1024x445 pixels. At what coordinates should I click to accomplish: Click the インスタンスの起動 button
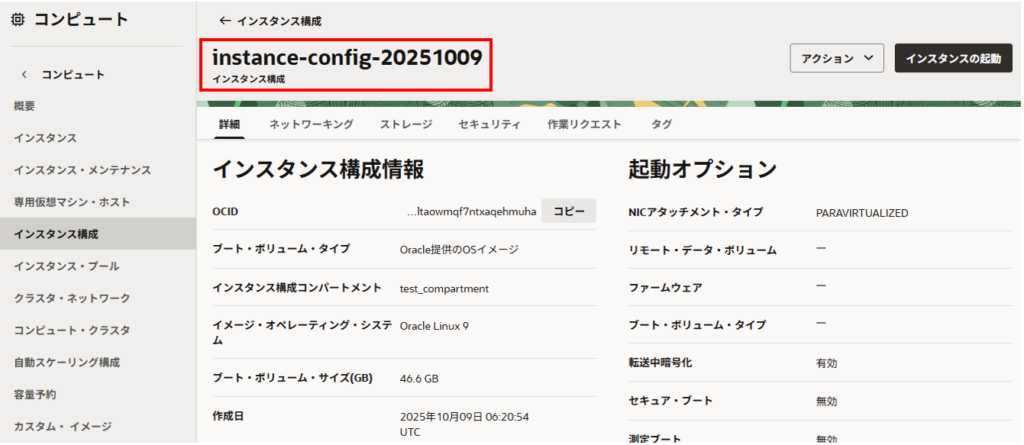(952, 58)
